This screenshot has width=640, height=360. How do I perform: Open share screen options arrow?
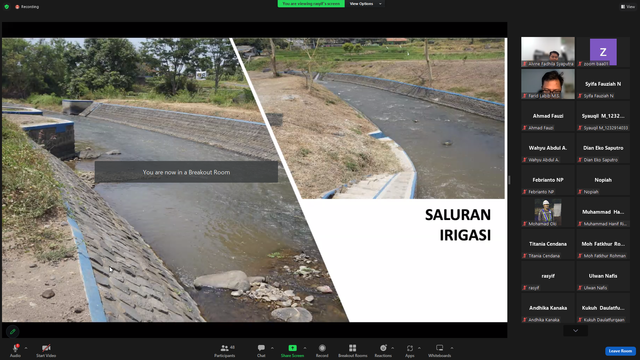click(x=304, y=348)
